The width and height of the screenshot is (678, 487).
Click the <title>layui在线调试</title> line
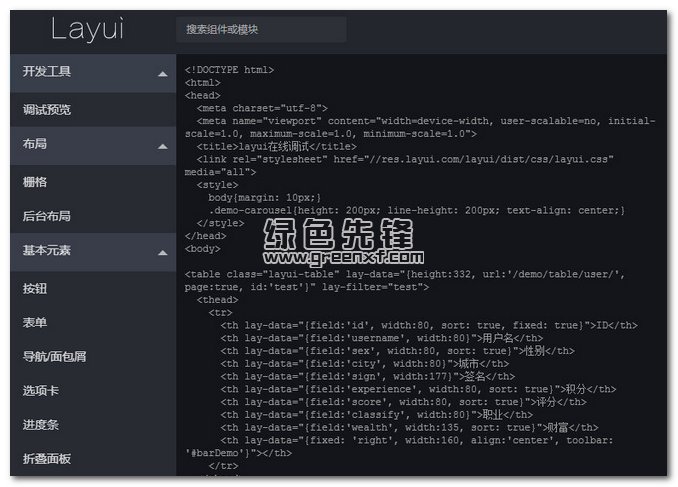point(277,147)
